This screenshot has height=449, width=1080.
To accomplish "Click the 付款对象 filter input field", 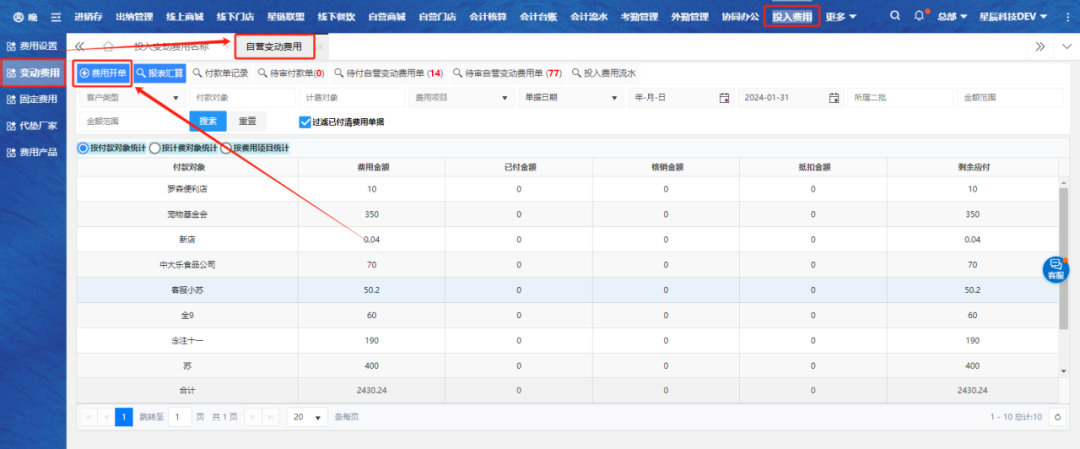I will pyautogui.click(x=242, y=98).
